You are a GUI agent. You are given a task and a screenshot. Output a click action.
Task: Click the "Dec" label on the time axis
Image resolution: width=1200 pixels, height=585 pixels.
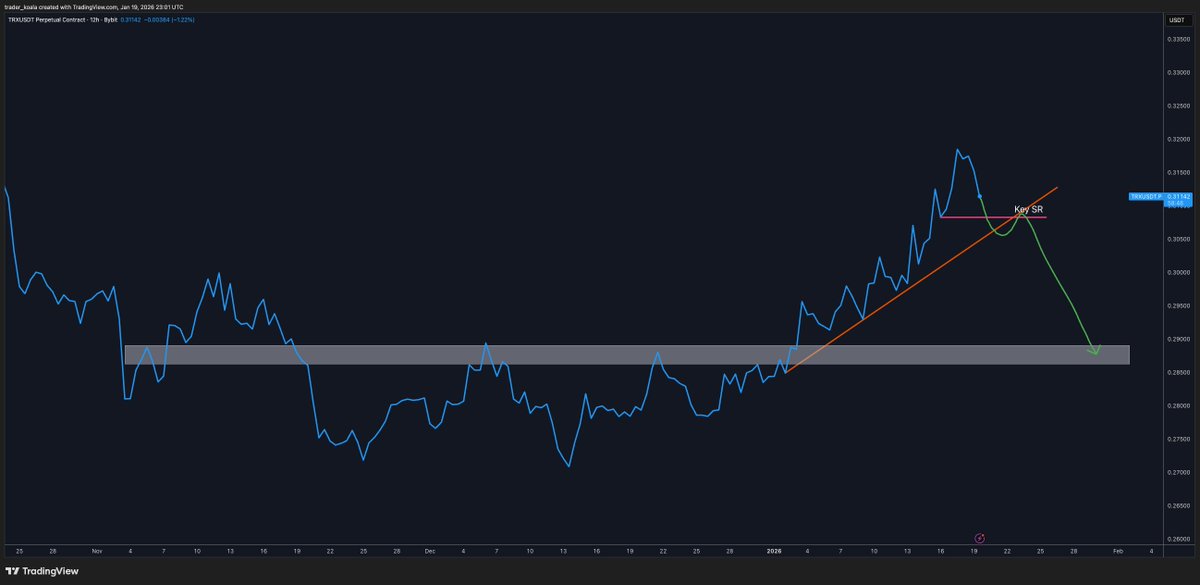429,550
